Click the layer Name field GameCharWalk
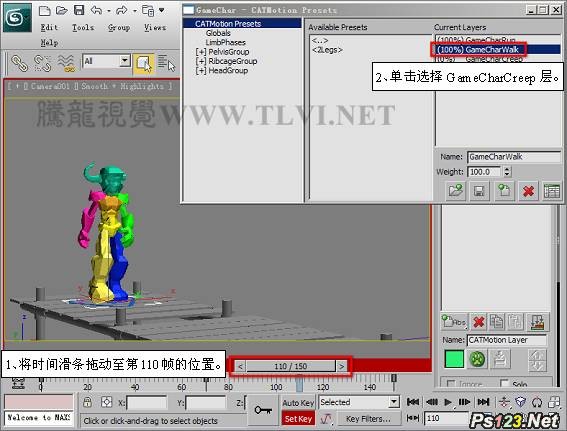This screenshot has height=431, width=567. pos(513,157)
